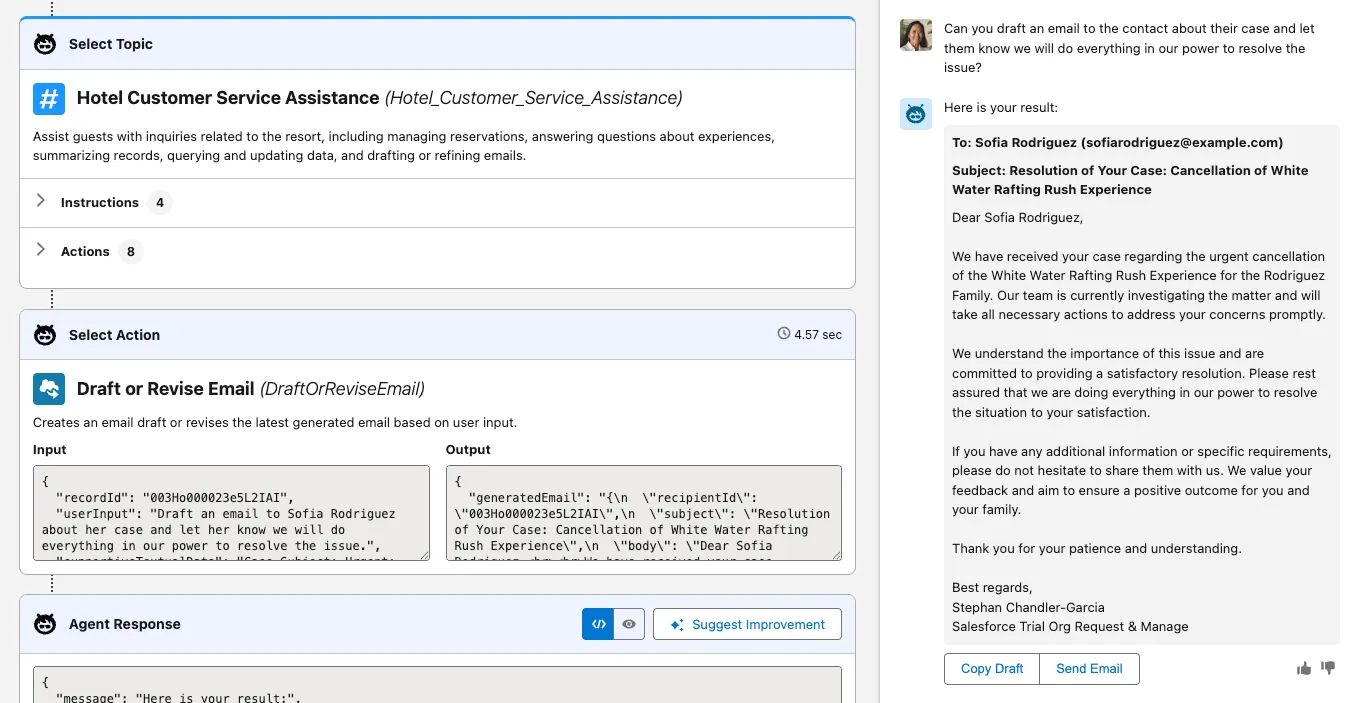Click the blue hashtag topic icon
The height and width of the screenshot is (703, 1357).
pyautogui.click(x=49, y=98)
